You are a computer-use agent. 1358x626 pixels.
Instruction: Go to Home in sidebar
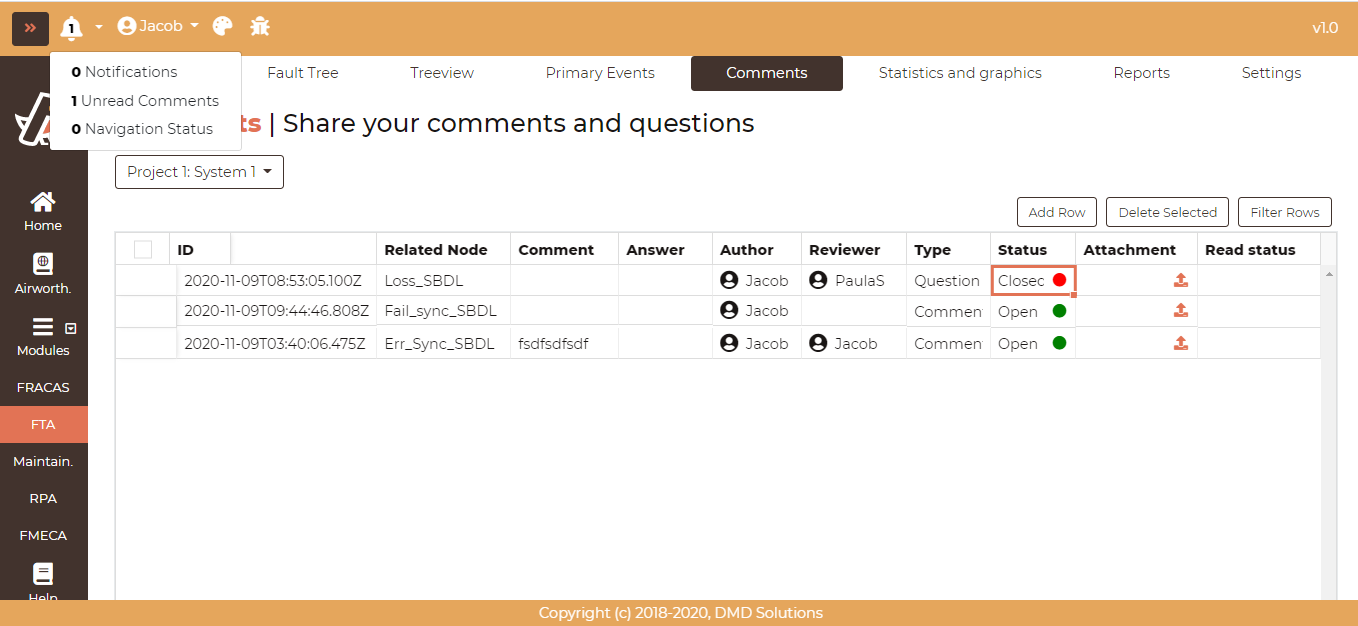click(43, 211)
